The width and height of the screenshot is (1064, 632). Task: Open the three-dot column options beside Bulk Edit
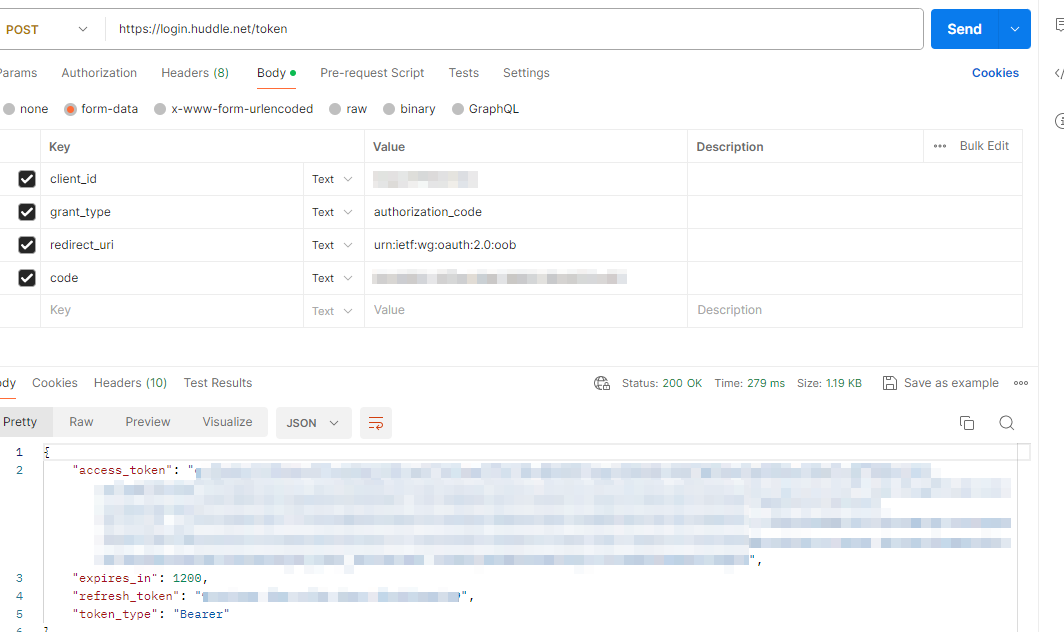pos(939,146)
